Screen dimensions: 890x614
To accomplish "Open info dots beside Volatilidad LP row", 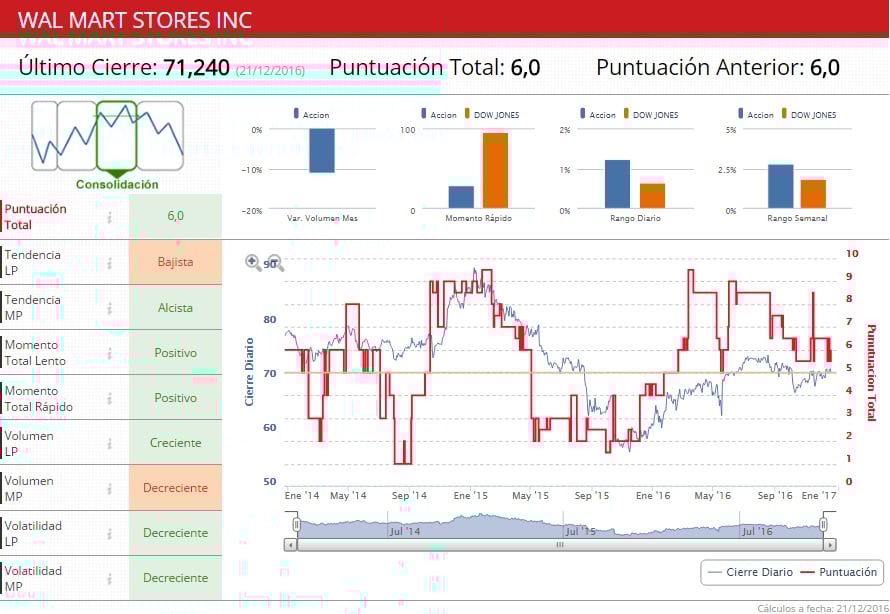I will [x=110, y=533].
